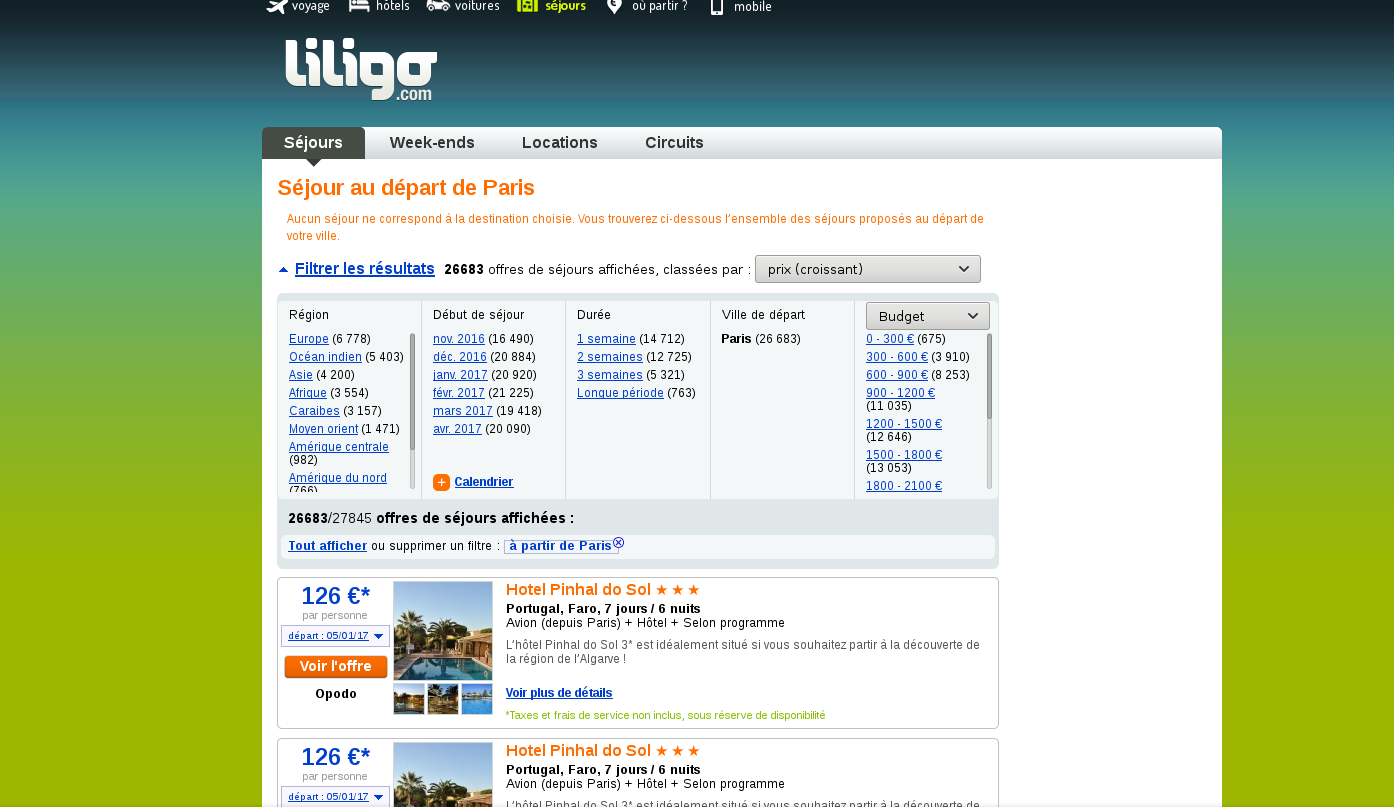This screenshot has width=1394, height=807.
Task: Click the orange plus Calendrier icon
Action: point(441,483)
